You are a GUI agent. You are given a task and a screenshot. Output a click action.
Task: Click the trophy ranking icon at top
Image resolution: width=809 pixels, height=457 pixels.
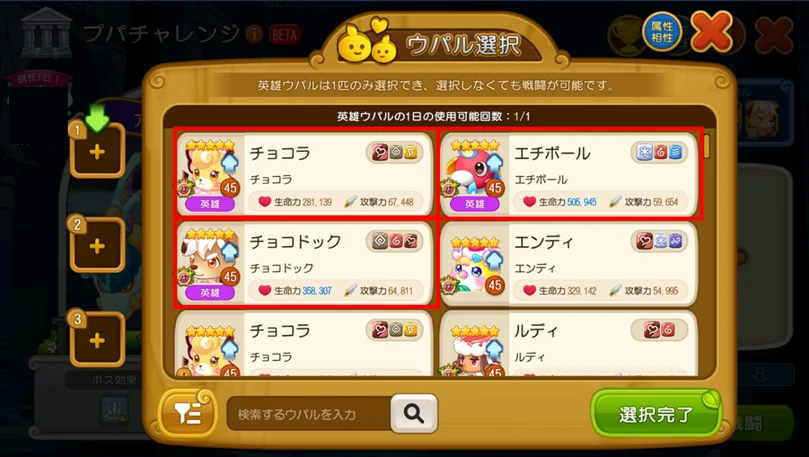pos(626,35)
